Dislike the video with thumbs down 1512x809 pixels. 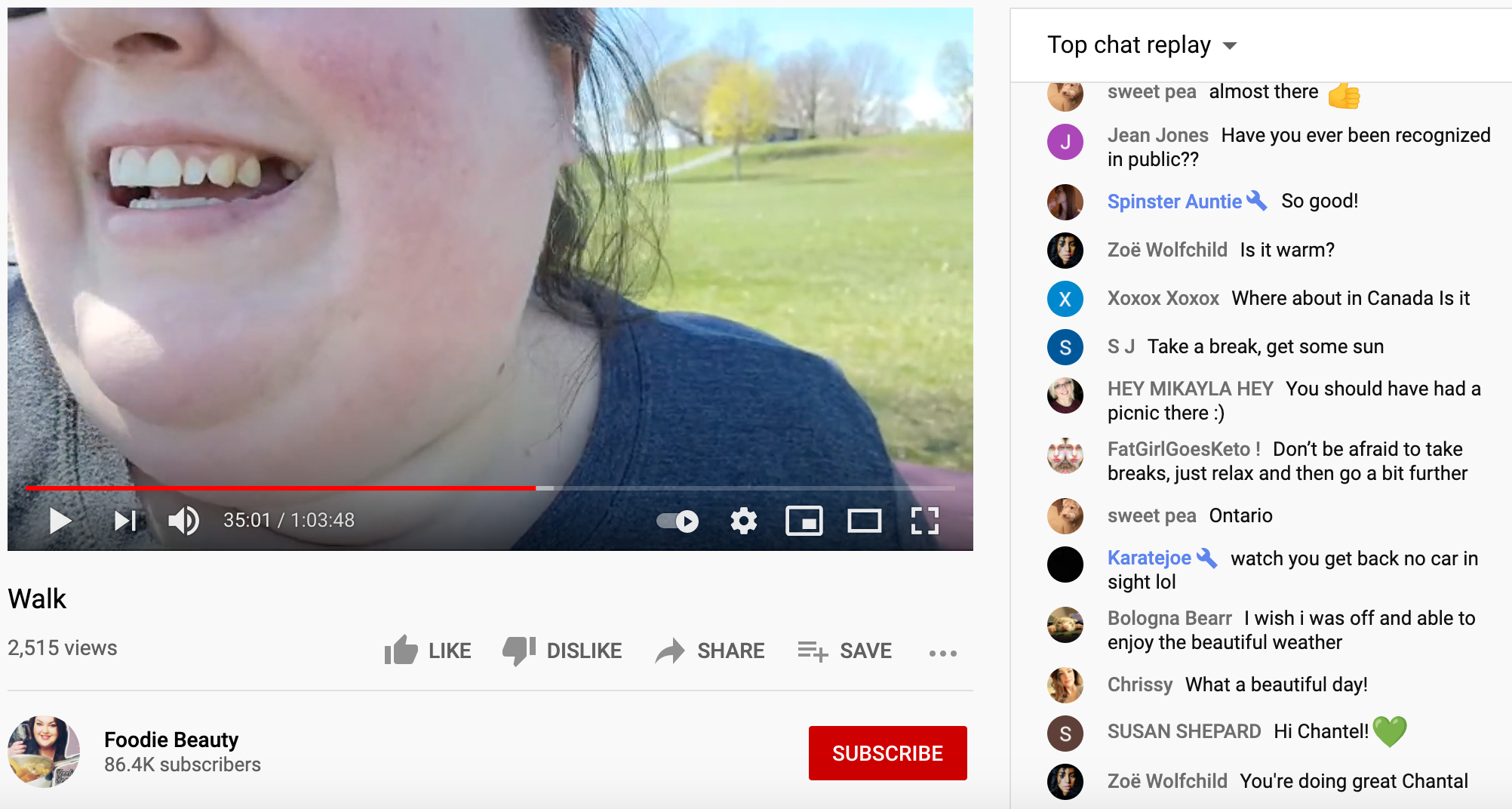[562, 651]
